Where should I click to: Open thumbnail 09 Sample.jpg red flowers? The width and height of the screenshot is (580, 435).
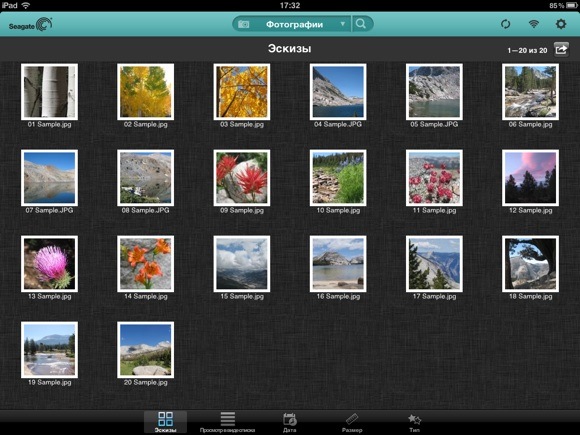pyautogui.click(x=242, y=178)
